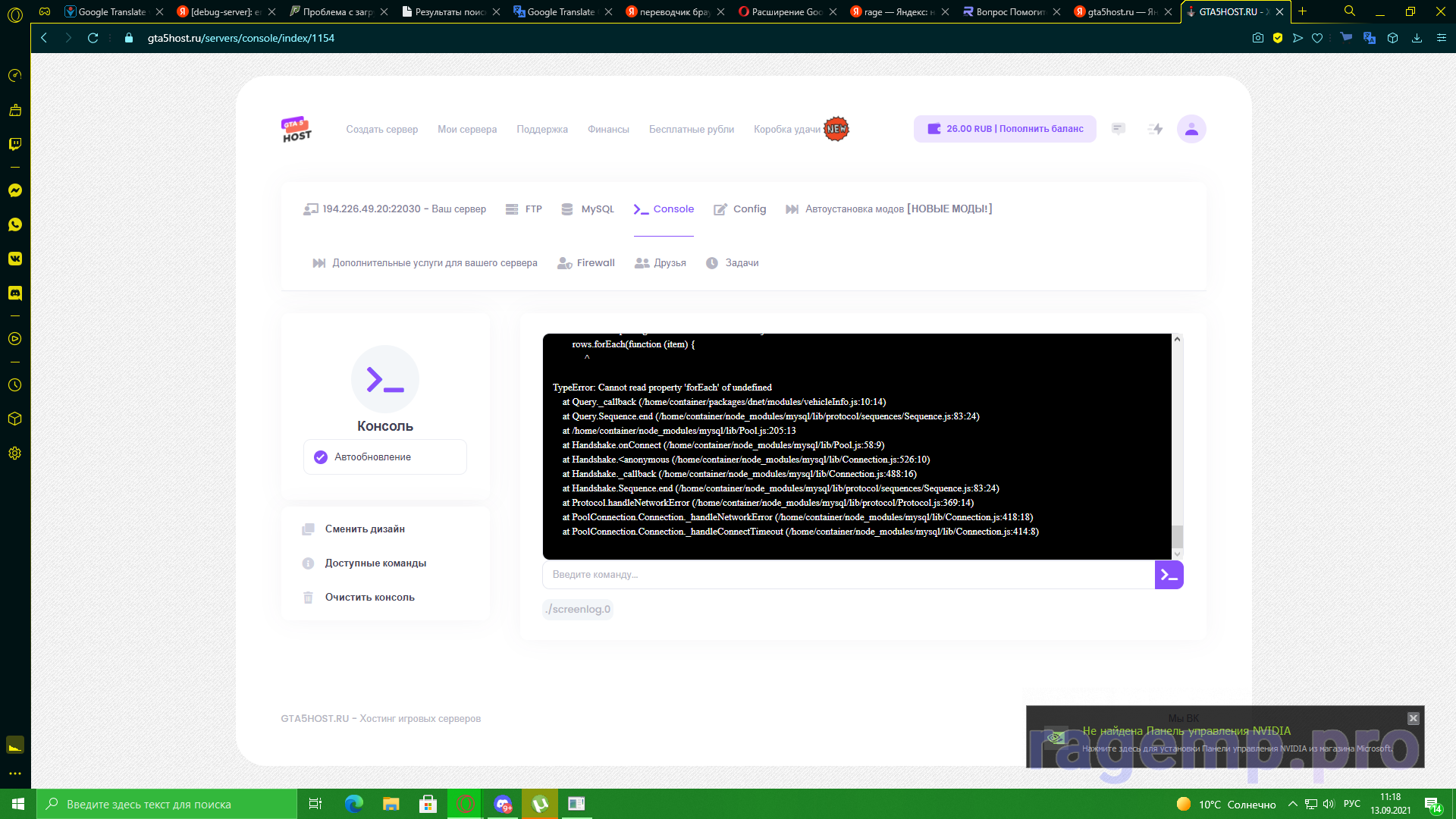This screenshot has height=819, width=1456.
Task: Open Opera search tabs magnifier
Action: (x=1350, y=11)
